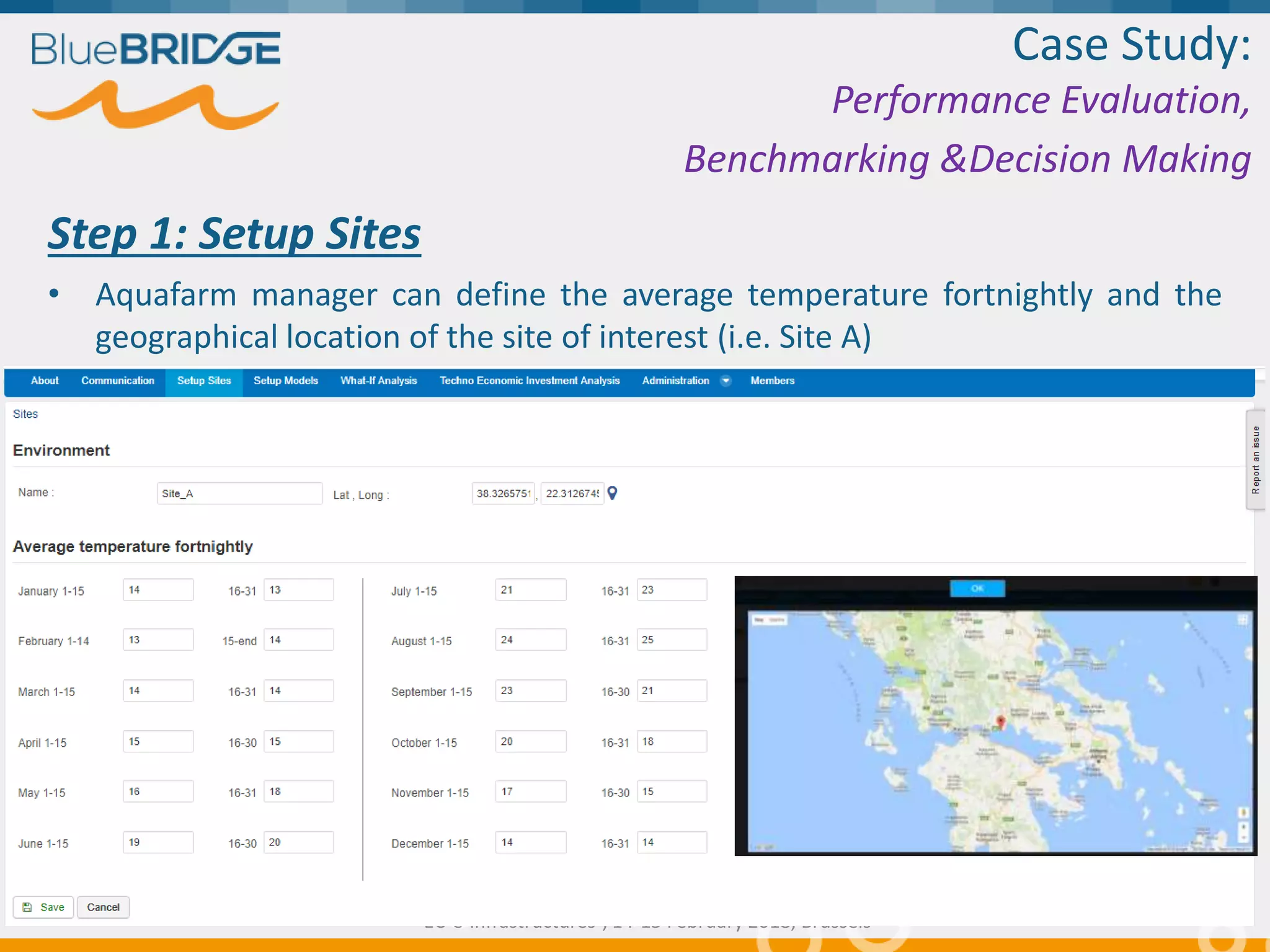Screen dimensions: 1270x952
Task: Click December 16-31 temperature field
Action: pos(672,842)
